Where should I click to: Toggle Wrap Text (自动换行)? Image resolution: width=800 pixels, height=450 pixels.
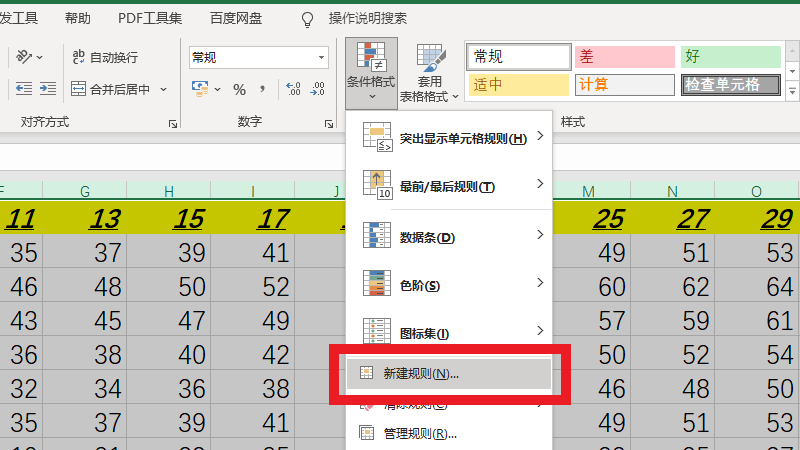(x=105, y=58)
